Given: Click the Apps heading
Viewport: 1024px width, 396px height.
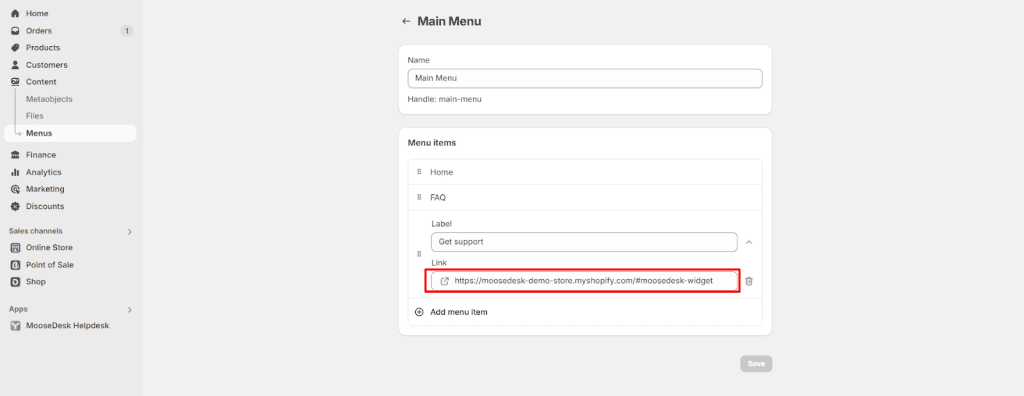Looking at the screenshot, I should [x=18, y=309].
